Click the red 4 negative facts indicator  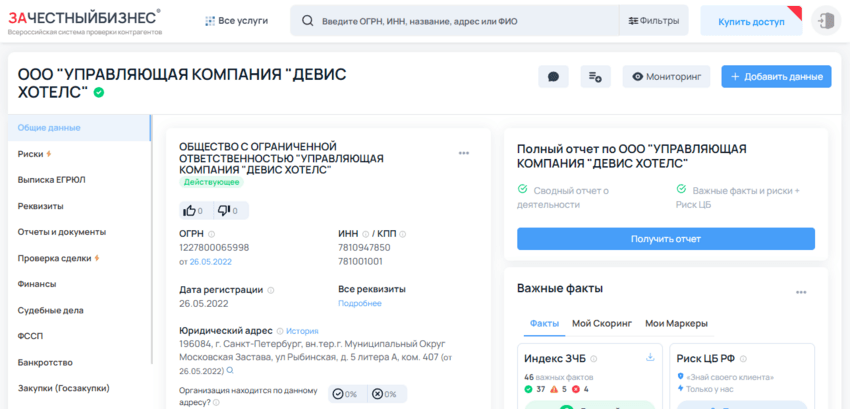tap(579, 389)
